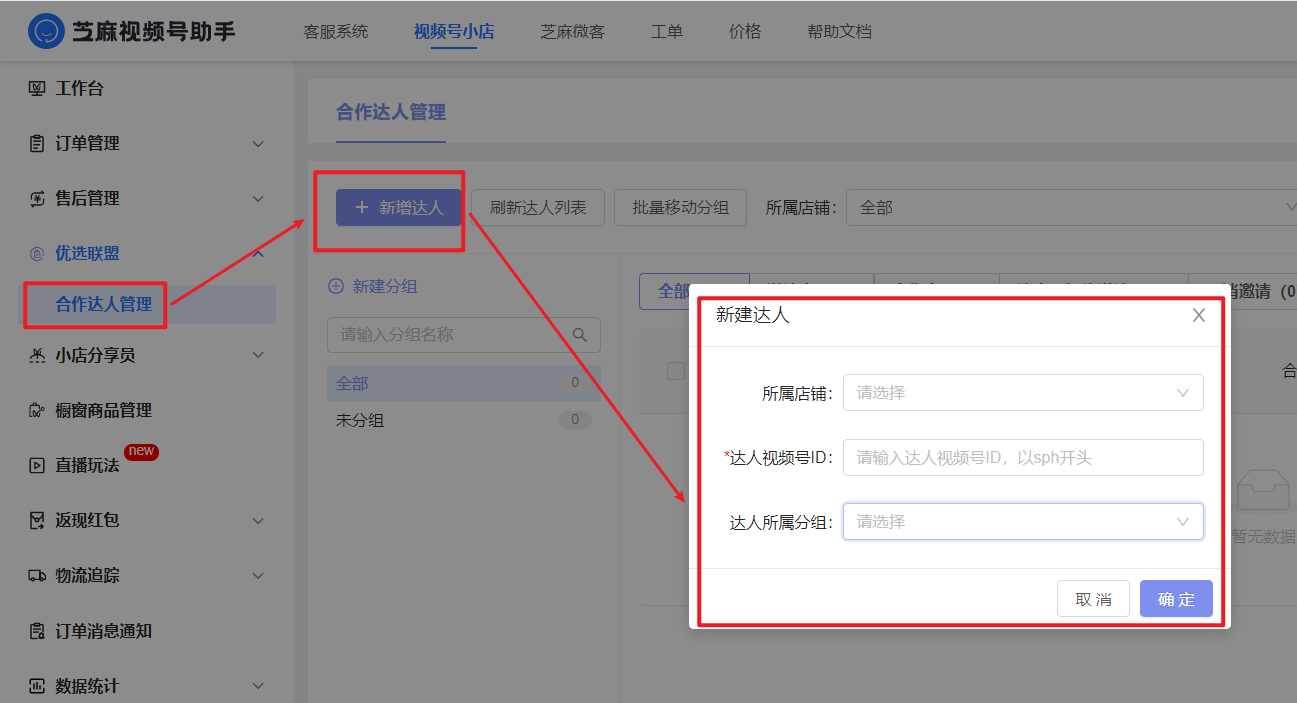Click the 橱窗商品管理 icon

click(x=37, y=410)
